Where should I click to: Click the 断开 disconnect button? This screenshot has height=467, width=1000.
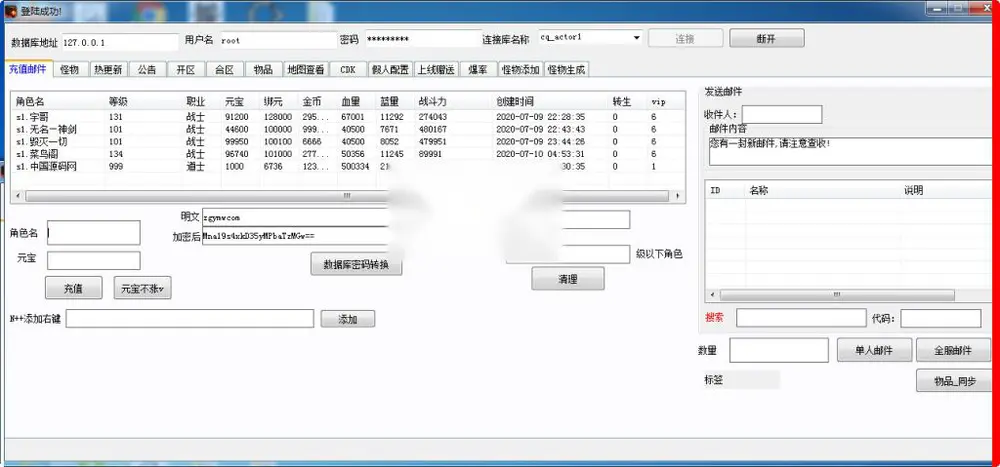point(767,38)
